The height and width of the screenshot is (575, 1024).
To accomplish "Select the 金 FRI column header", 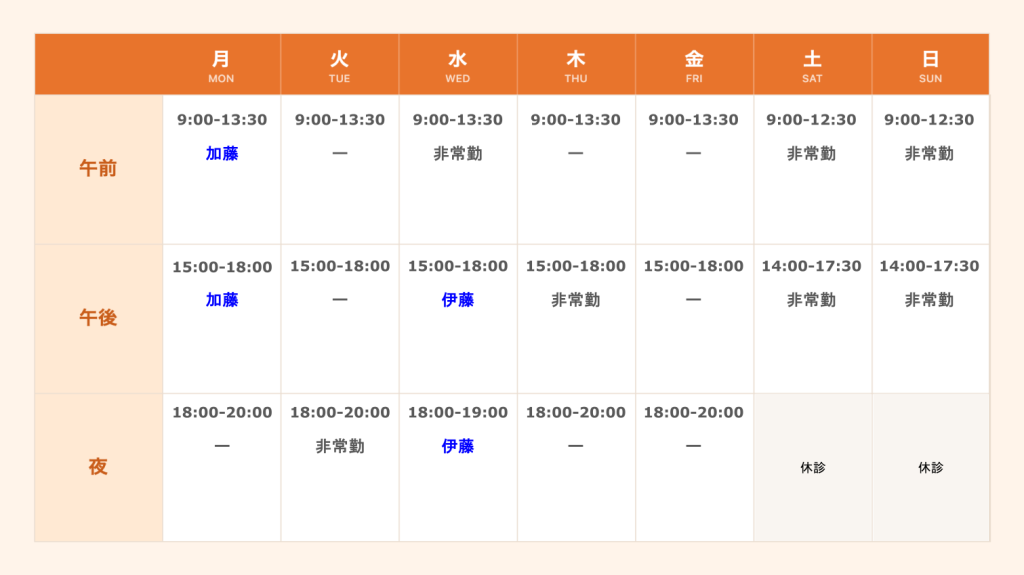I will [694, 65].
